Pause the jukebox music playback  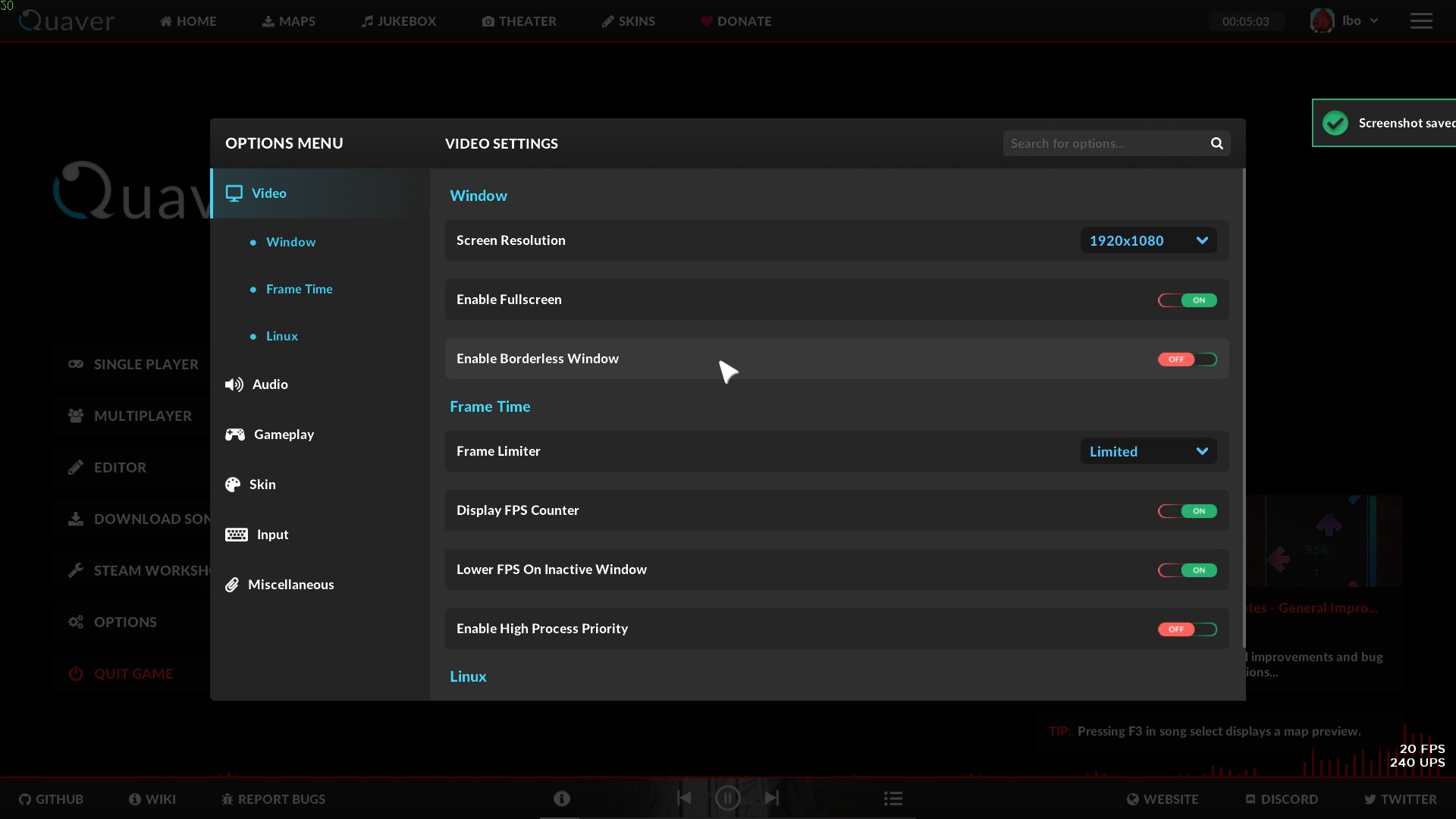click(727, 798)
